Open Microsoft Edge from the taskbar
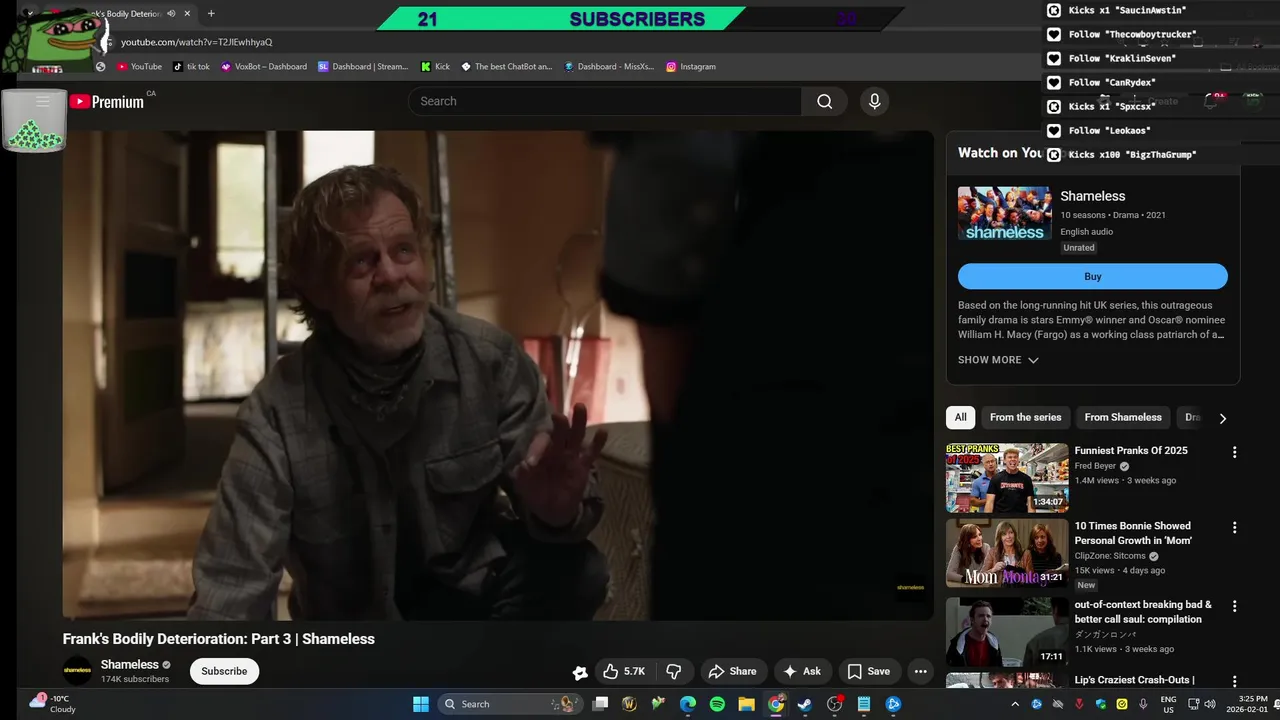The width and height of the screenshot is (1280, 720). click(688, 704)
